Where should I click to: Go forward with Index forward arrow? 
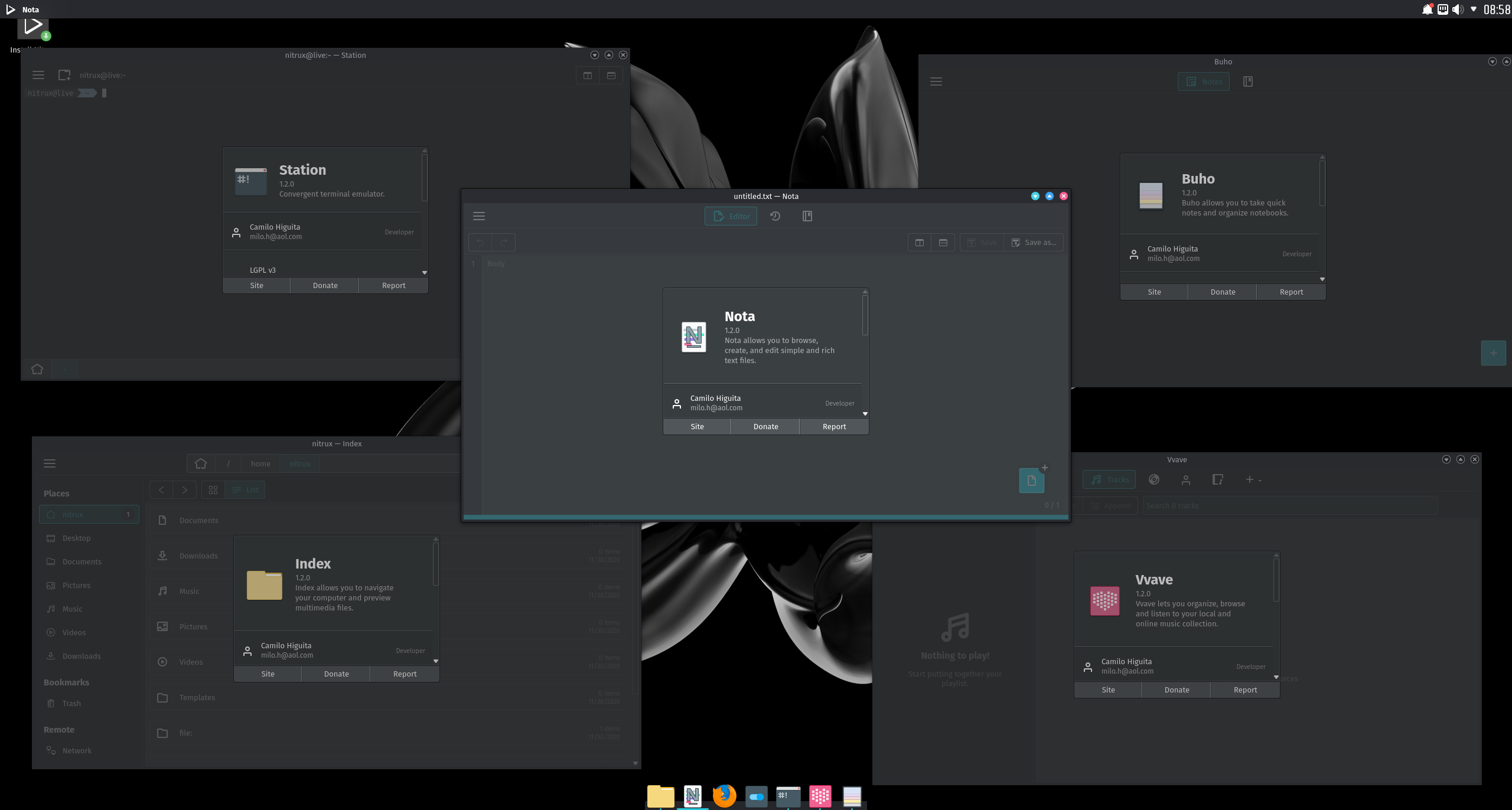click(184, 489)
